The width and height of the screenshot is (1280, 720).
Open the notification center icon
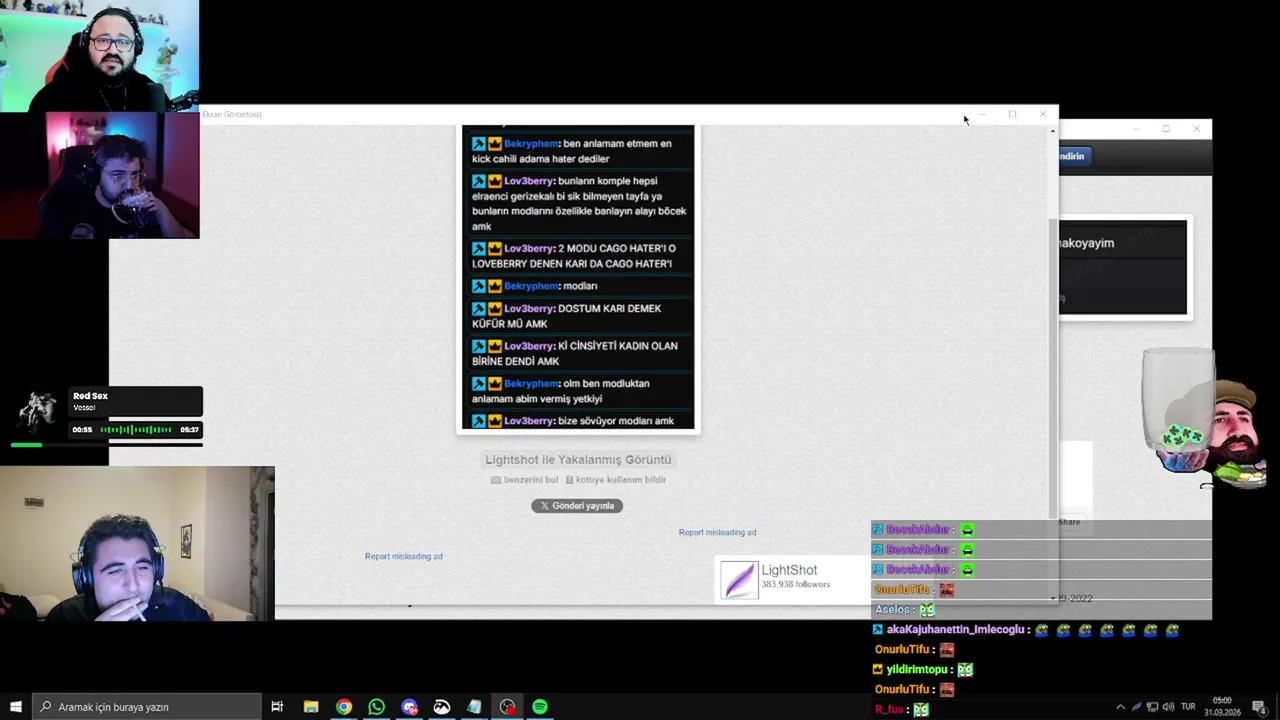pyautogui.click(x=1259, y=707)
